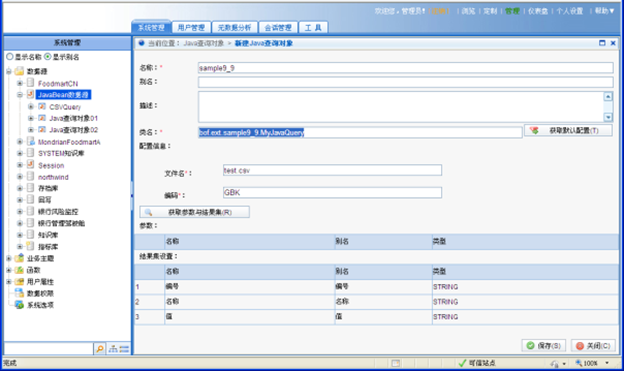Viewport: 624px width, 371px height.
Task: Click the description box scroll-down arrow
Action: 608,117
